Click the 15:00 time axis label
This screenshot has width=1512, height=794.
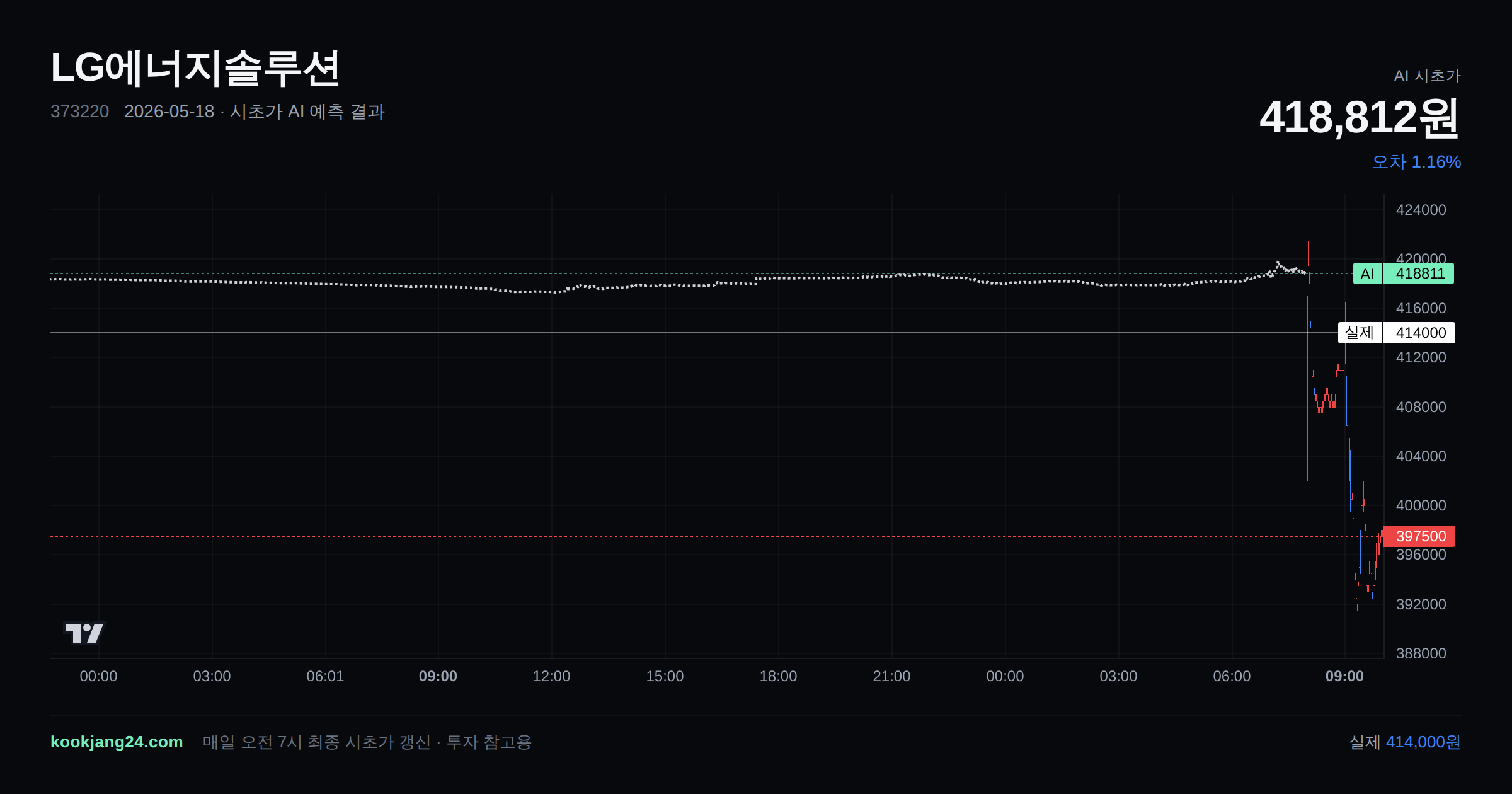665,676
